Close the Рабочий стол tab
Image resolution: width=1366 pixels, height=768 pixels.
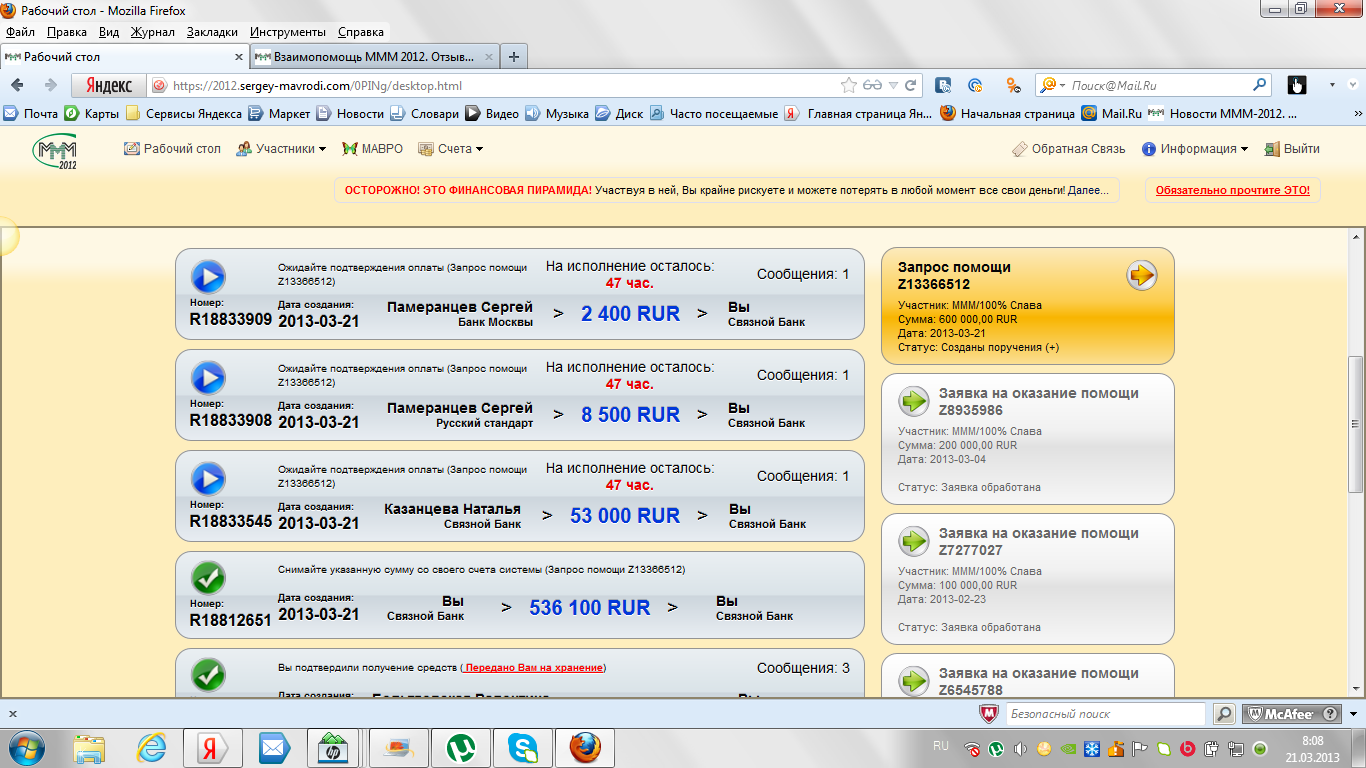tap(239, 57)
